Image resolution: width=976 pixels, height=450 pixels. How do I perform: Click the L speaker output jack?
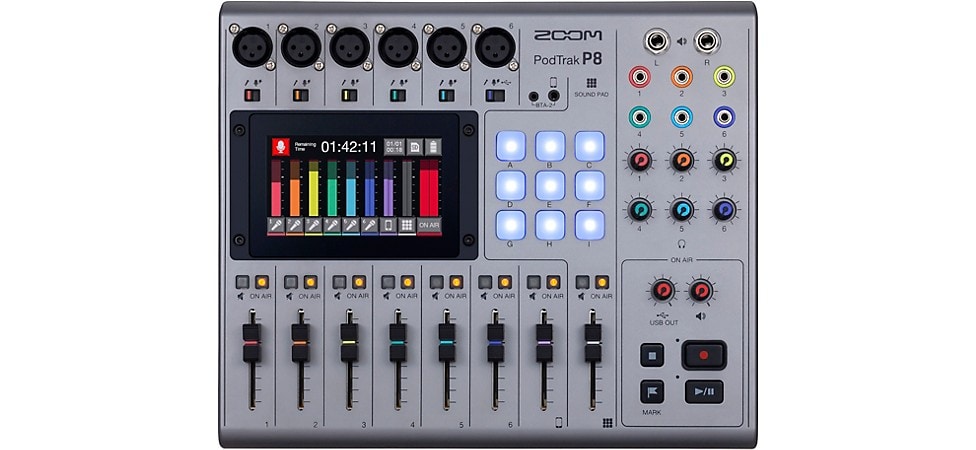656,42
